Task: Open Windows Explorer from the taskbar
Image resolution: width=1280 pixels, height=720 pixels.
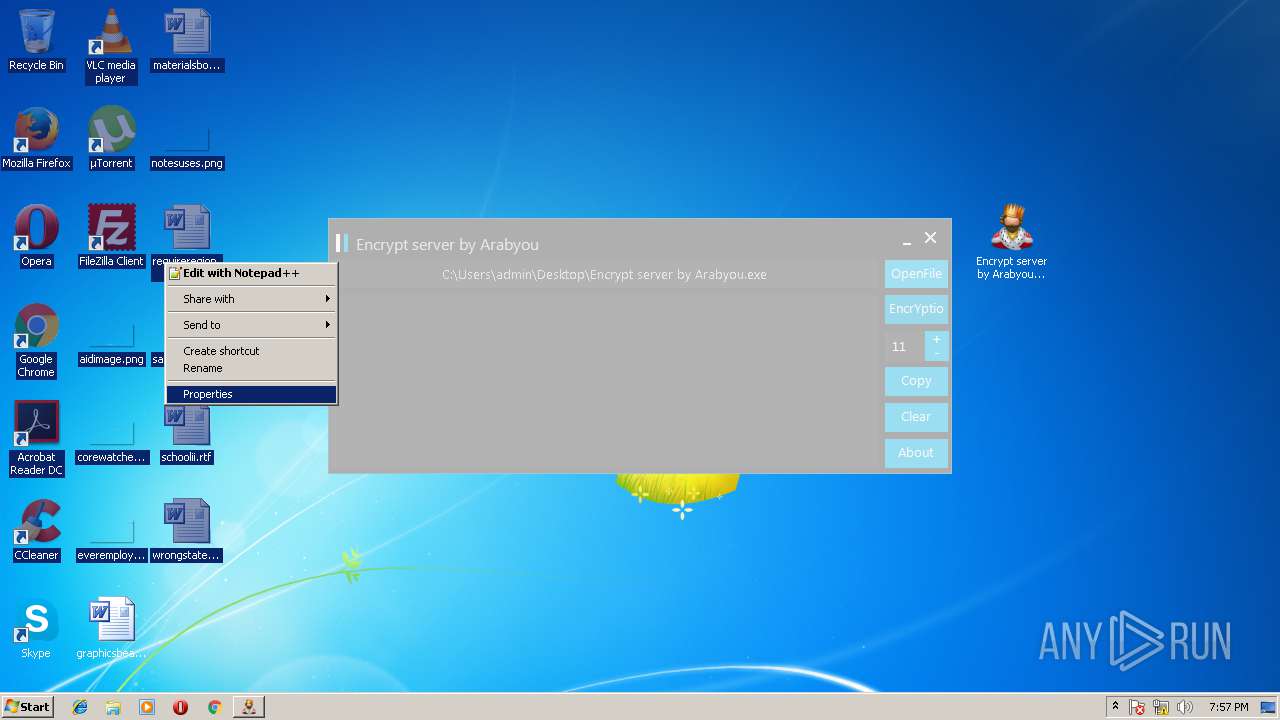Action: coord(113,707)
